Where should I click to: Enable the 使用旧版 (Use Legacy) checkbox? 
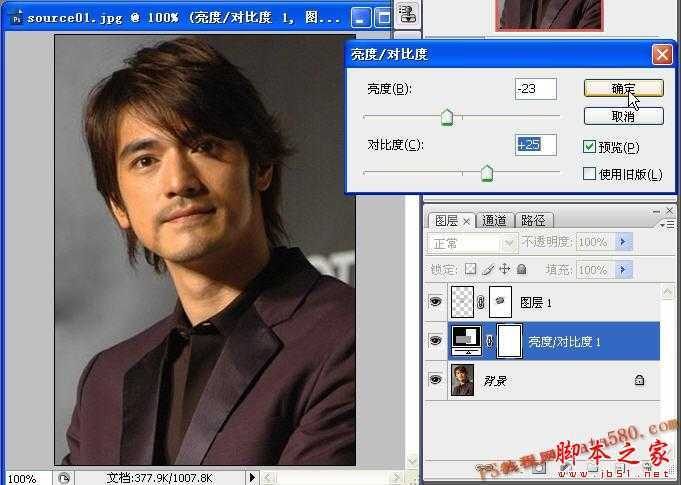coord(589,174)
